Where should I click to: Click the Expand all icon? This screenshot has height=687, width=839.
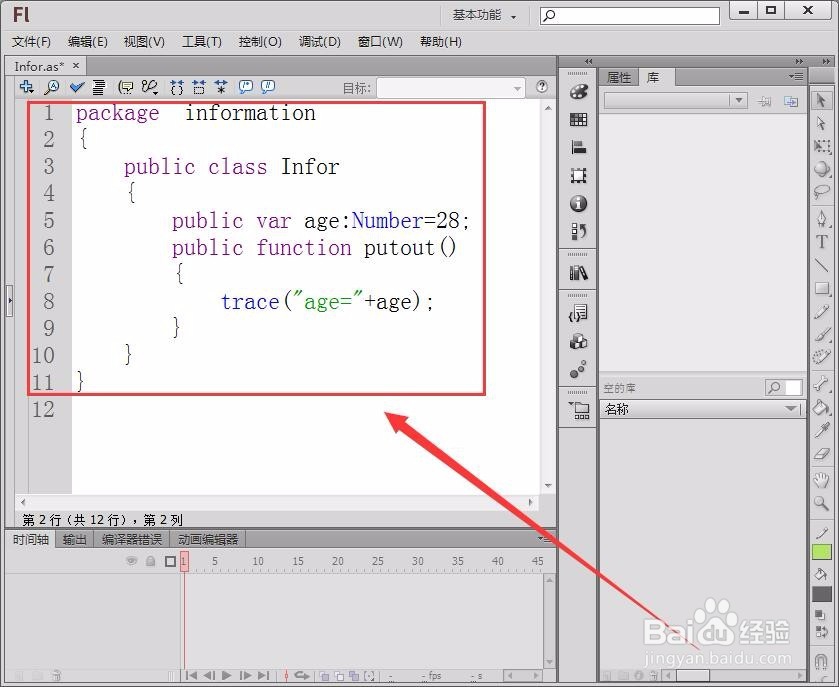(x=220, y=87)
